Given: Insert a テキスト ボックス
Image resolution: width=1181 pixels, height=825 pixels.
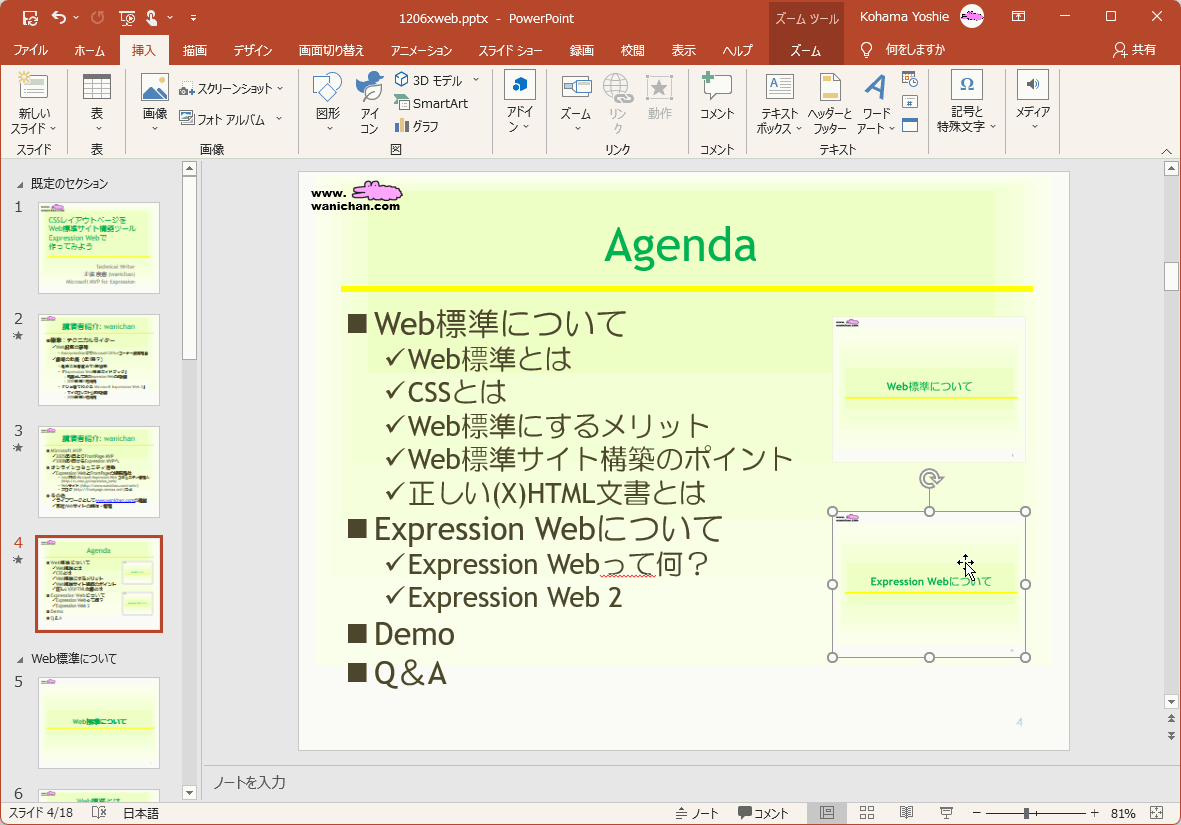Looking at the screenshot, I should point(780,103).
